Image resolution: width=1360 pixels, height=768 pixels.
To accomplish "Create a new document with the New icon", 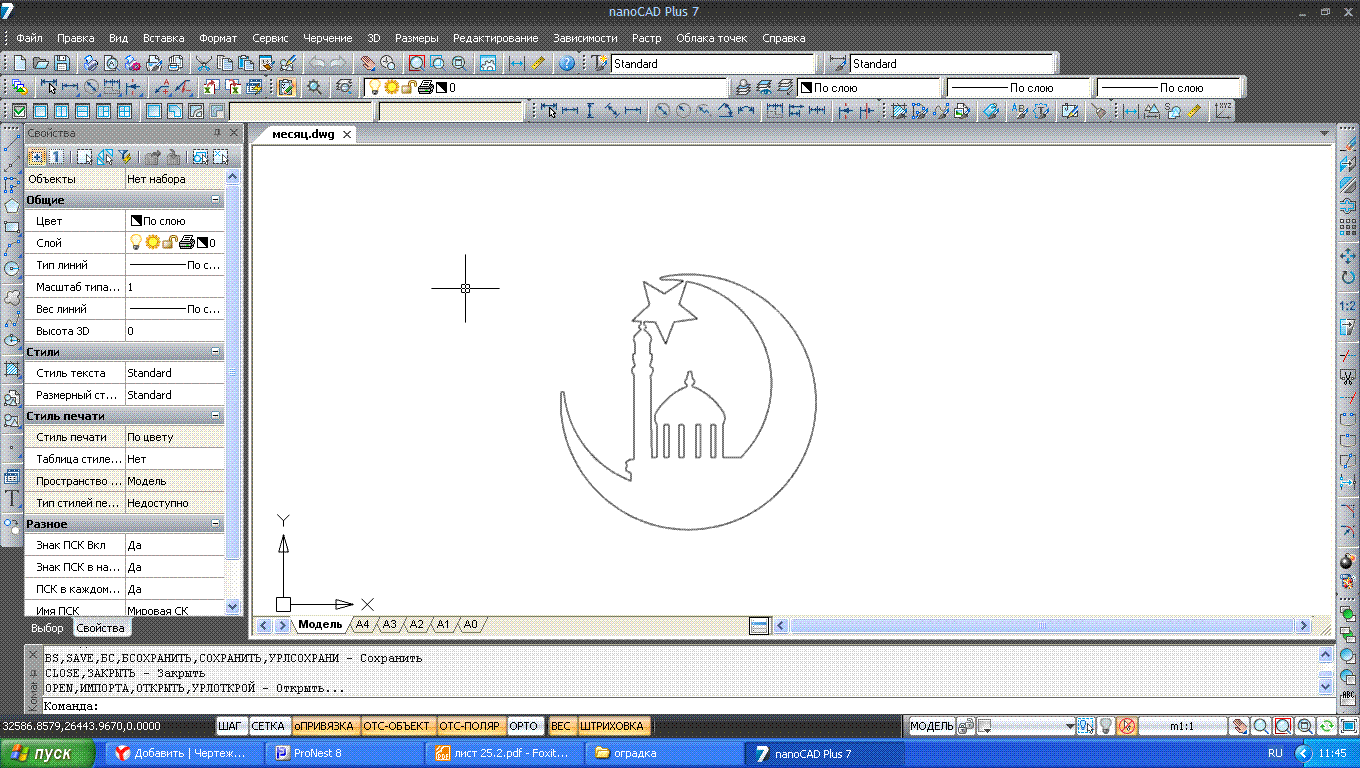I will click(21, 62).
